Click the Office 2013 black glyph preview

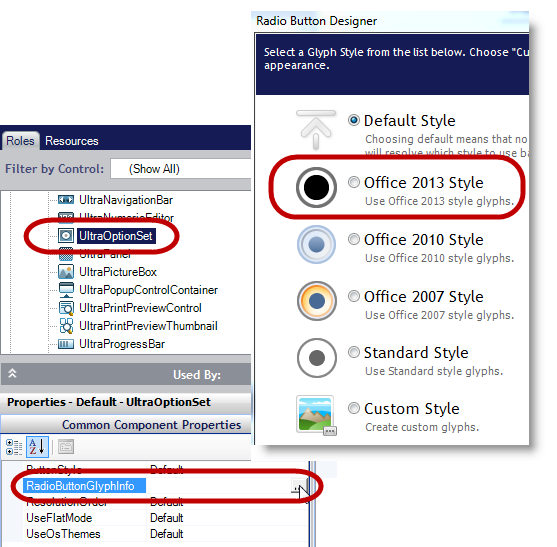316,187
